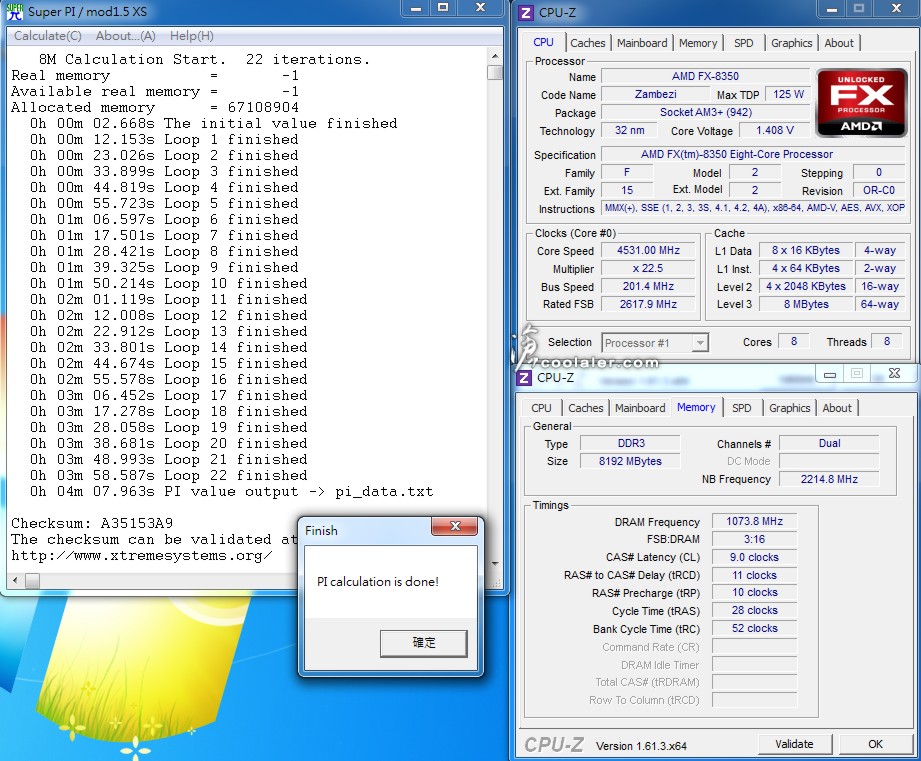Click the upper CPU-Z window's Z icon
The width and height of the screenshot is (921, 761).
click(x=526, y=12)
